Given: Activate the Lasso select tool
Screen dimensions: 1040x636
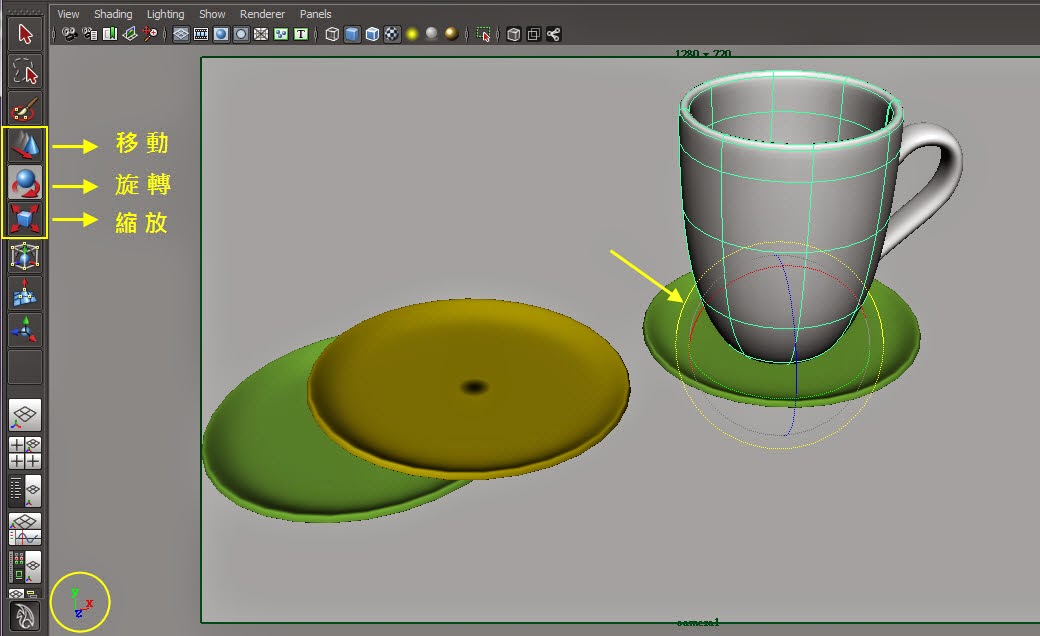Looking at the screenshot, I should tap(25, 72).
